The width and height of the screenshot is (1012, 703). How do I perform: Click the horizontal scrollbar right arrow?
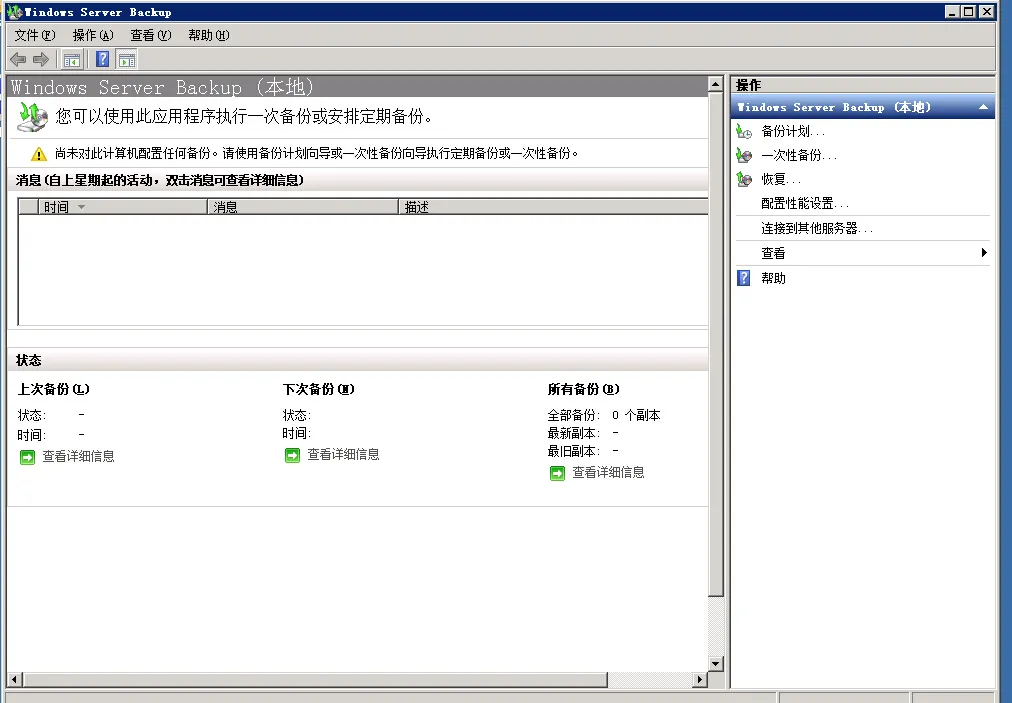[700, 680]
